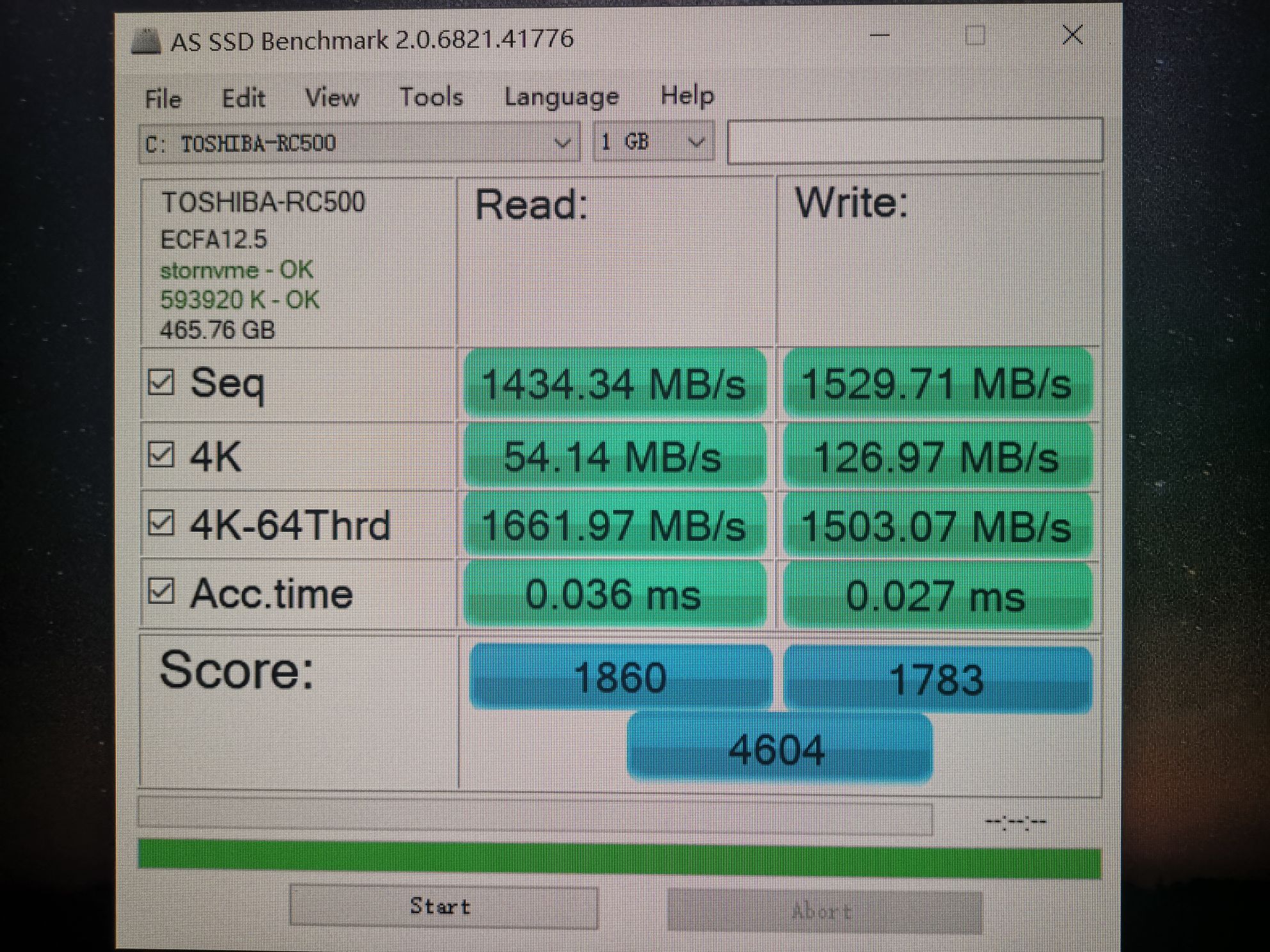This screenshot has width=1270, height=952.
Task: Minimize the AS SSD Benchmark window
Action: [x=880, y=35]
